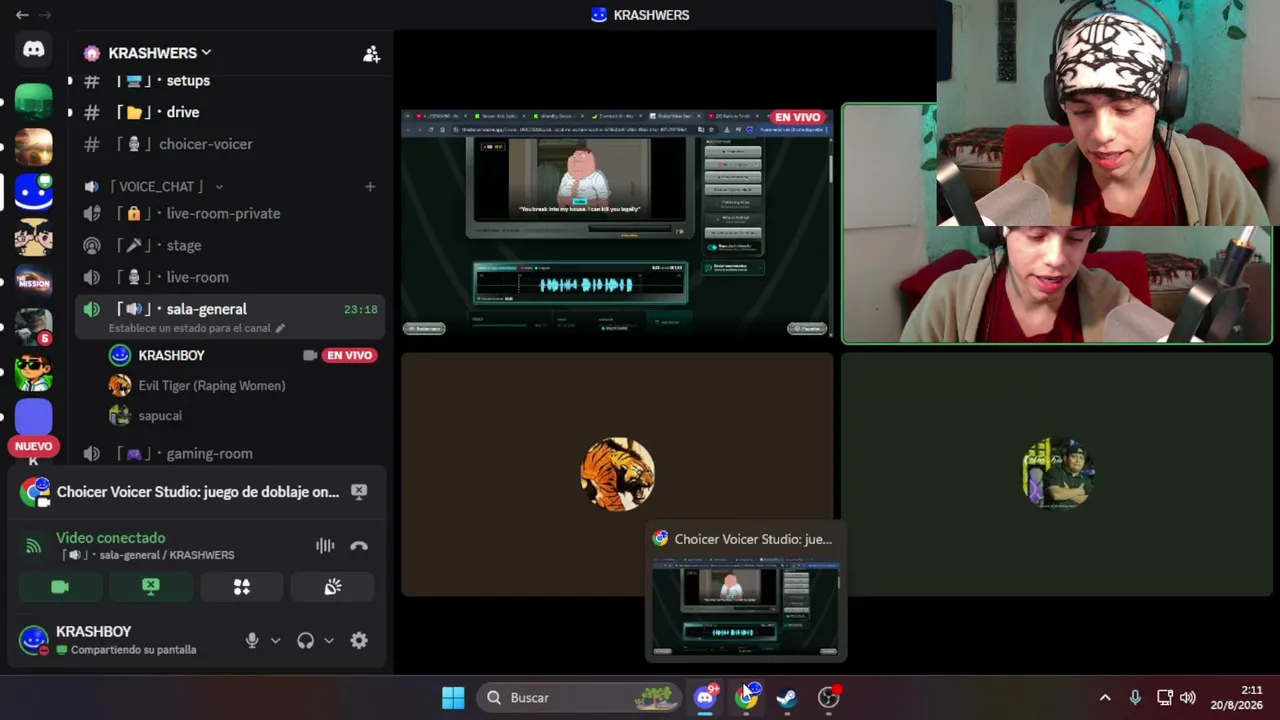The image size is (1280, 720).
Task: Open the drive text channel
Action: (229, 112)
